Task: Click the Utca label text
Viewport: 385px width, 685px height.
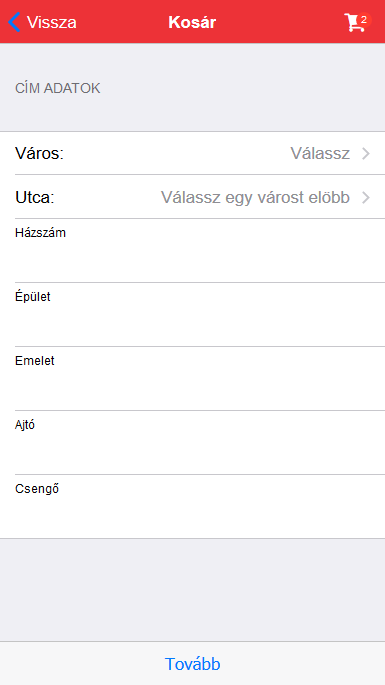Action: pyautogui.click(x=35, y=197)
